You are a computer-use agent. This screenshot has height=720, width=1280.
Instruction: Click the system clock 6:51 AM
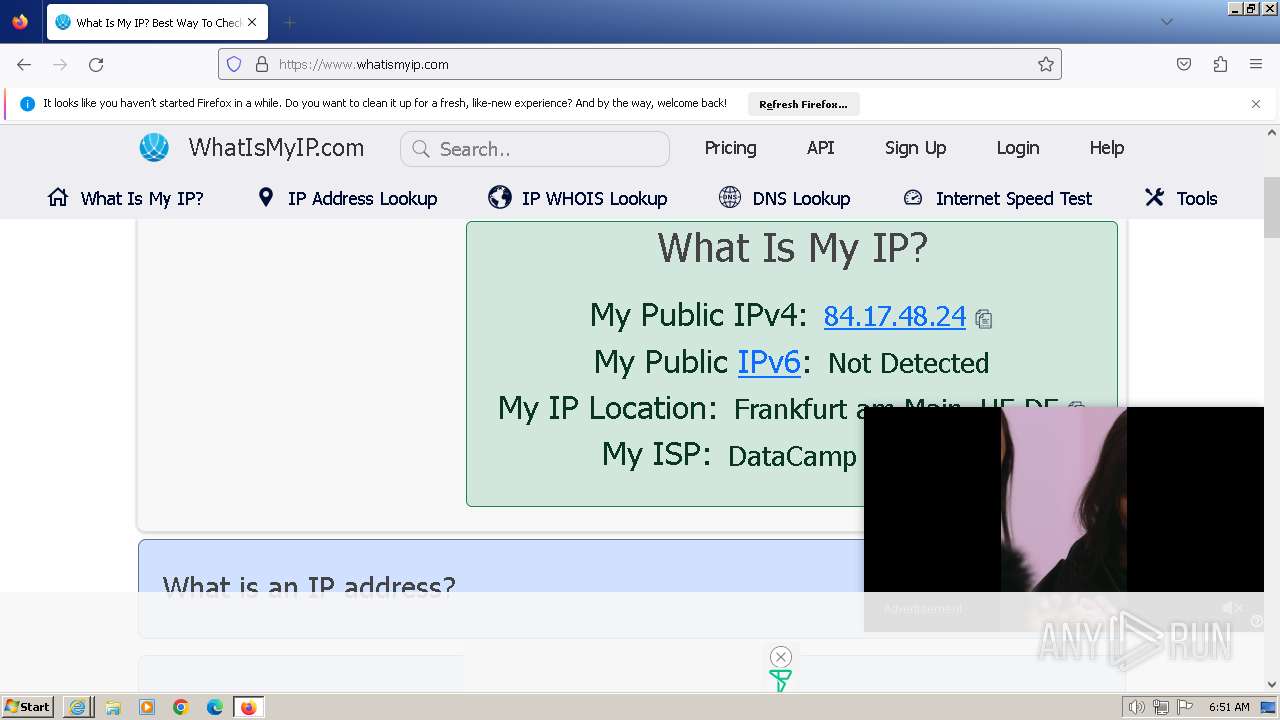[1229, 707]
